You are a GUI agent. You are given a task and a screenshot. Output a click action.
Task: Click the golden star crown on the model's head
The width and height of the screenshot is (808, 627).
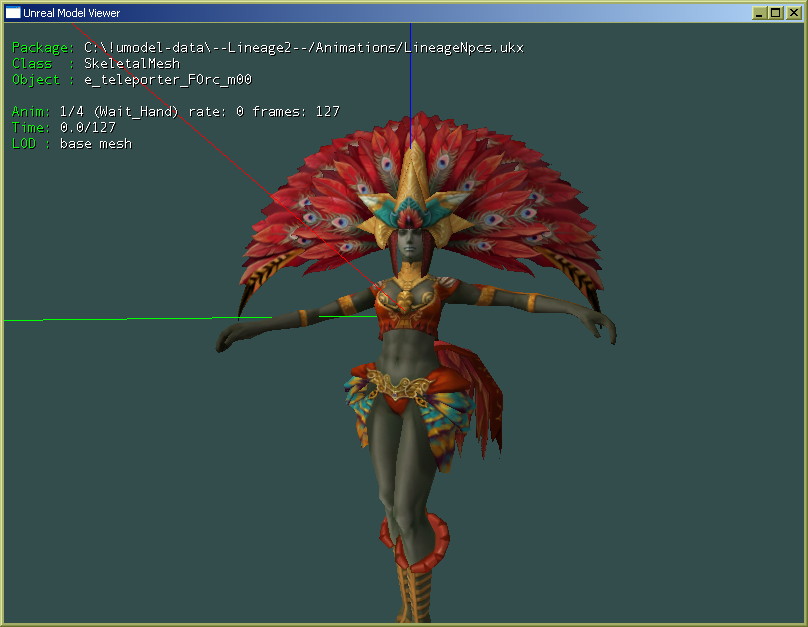coord(413,193)
